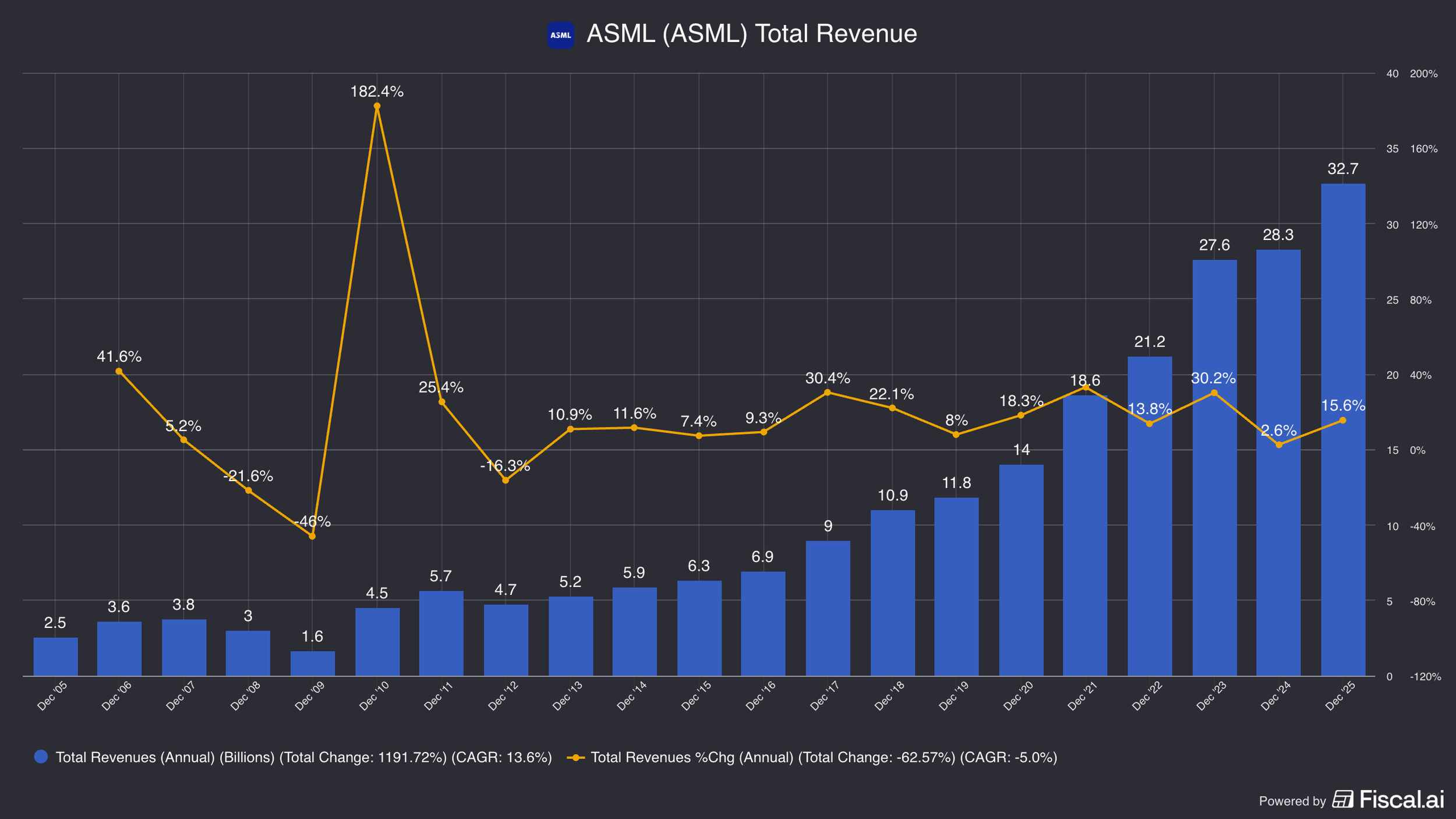Click the 40 revenue axis tick label
The width and height of the screenshot is (1456, 819).
(x=1392, y=74)
